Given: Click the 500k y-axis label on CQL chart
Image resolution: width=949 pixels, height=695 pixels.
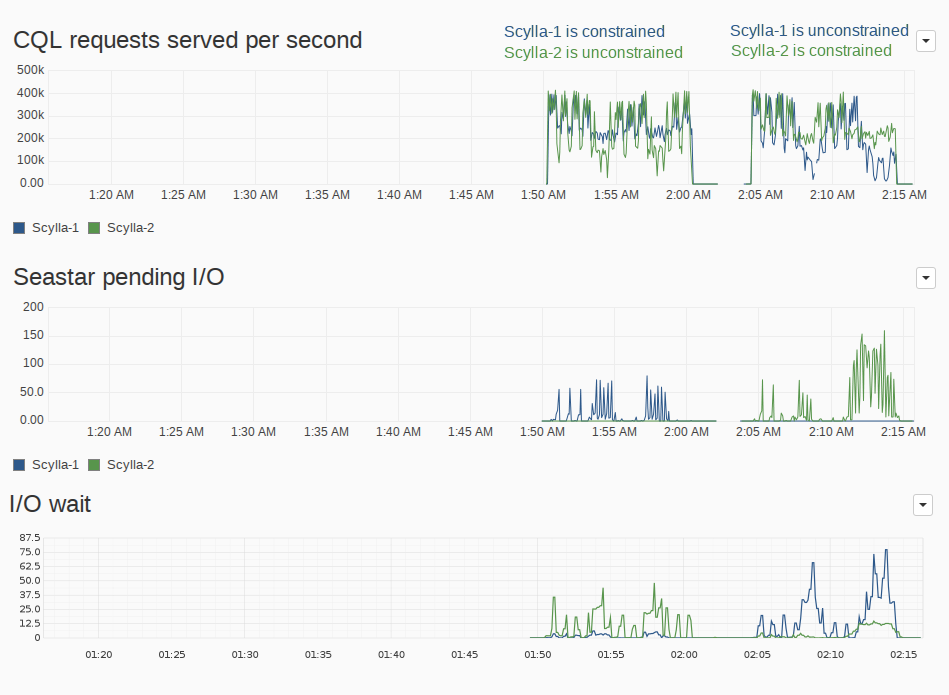Looking at the screenshot, I should tap(30, 70).
